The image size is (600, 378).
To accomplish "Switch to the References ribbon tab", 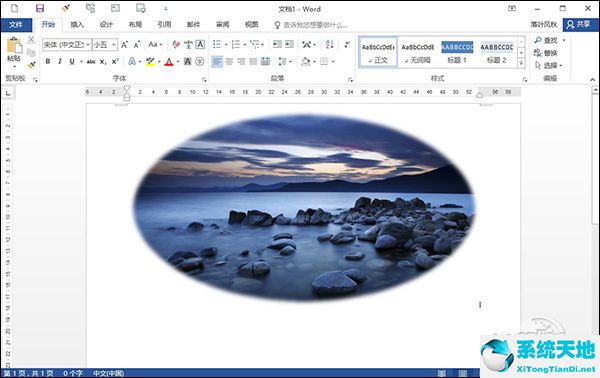I will click(x=164, y=25).
